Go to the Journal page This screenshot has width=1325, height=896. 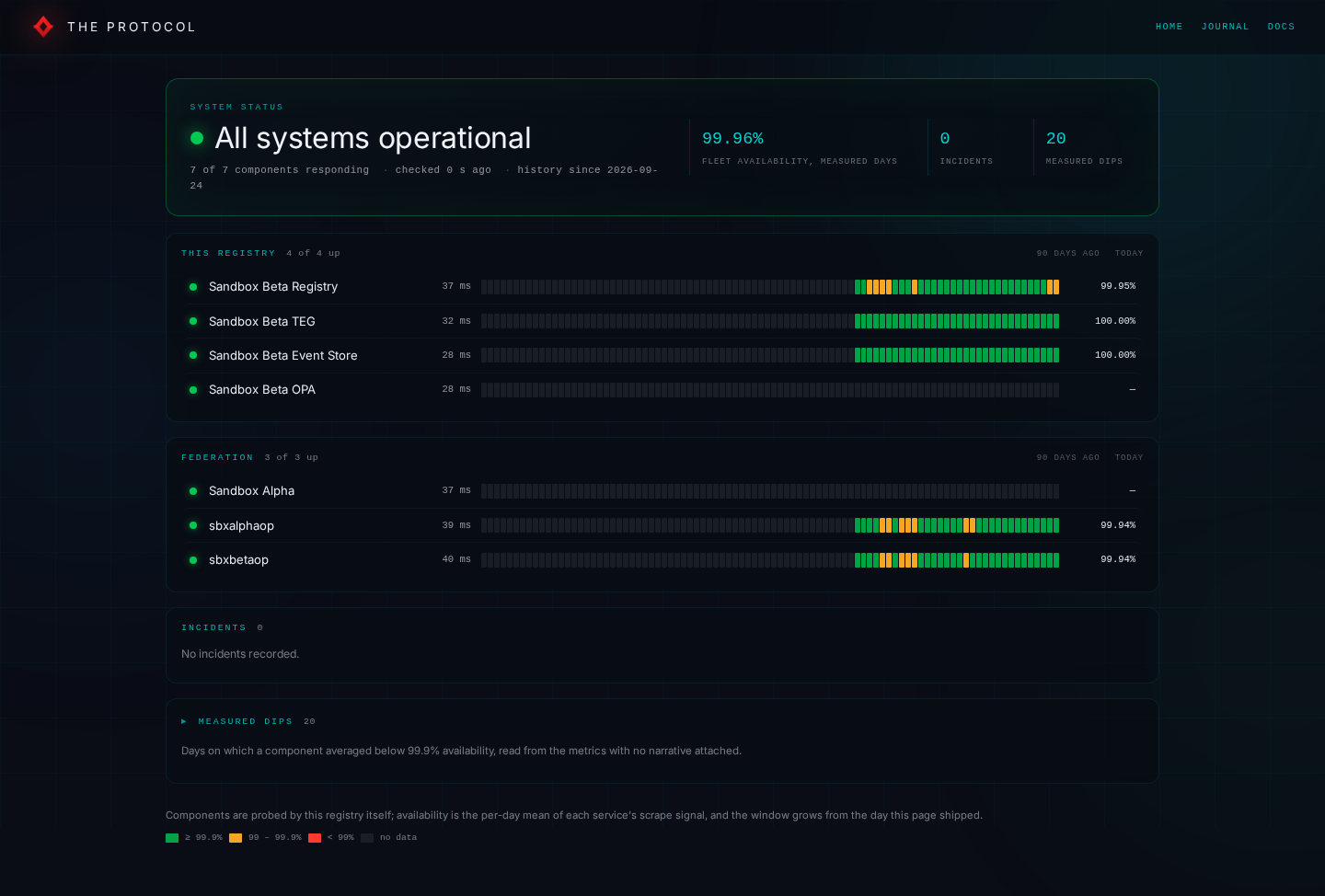[x=1225, y=27]
